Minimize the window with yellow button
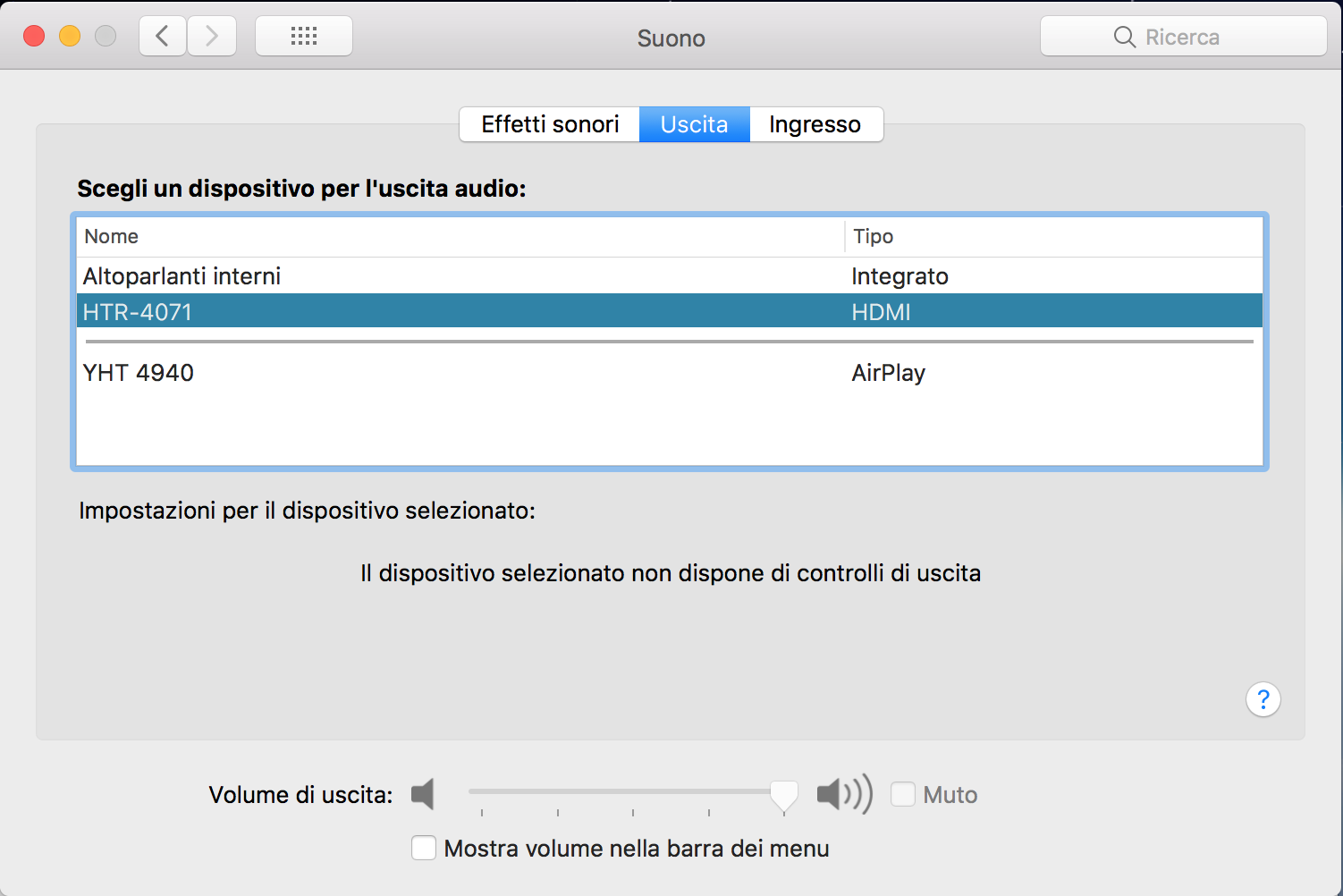The height and width of the screenshot is (896, 1343). coord(70,36)
